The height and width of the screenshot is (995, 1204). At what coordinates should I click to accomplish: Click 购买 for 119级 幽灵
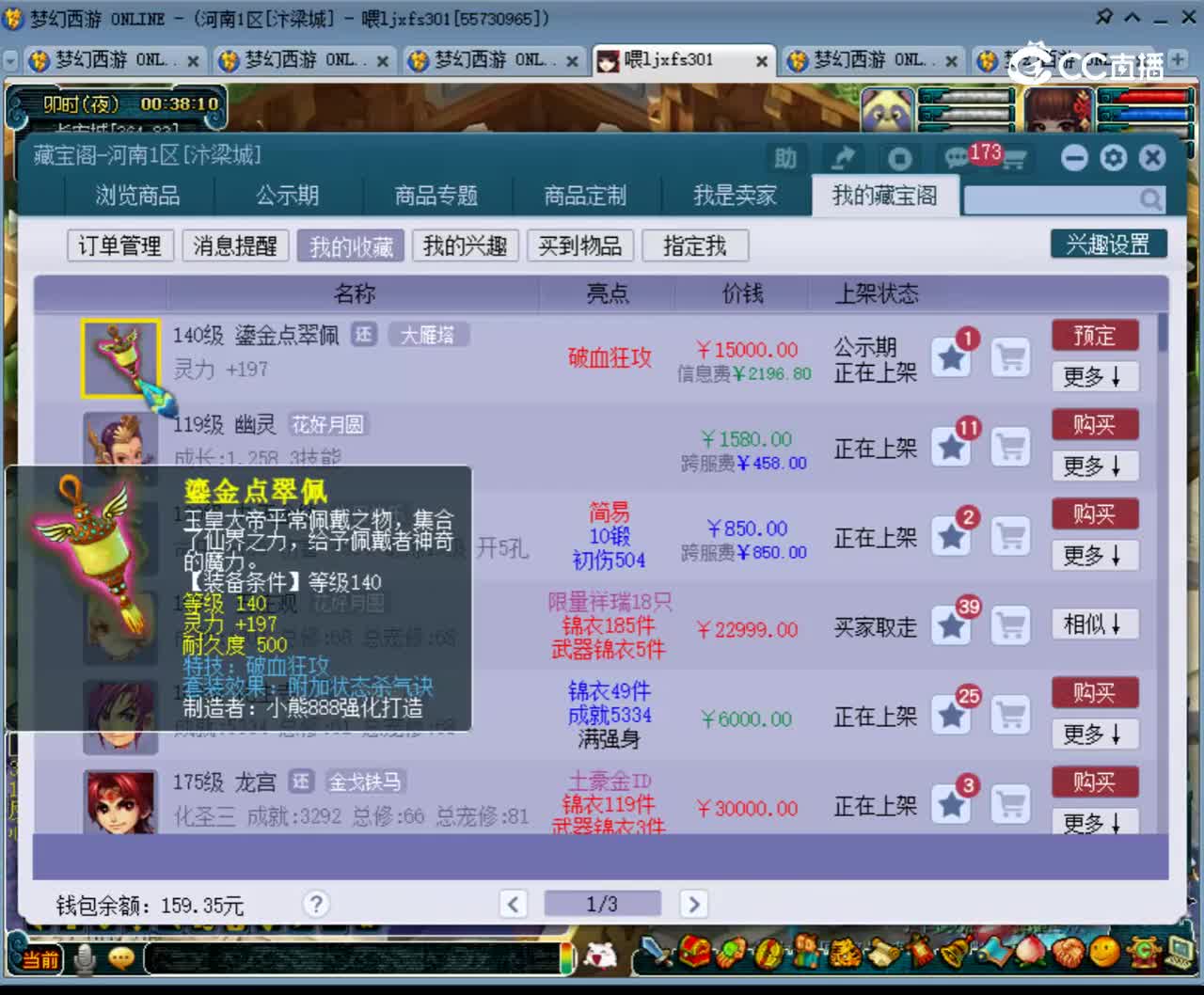(x=1095, y=425)
